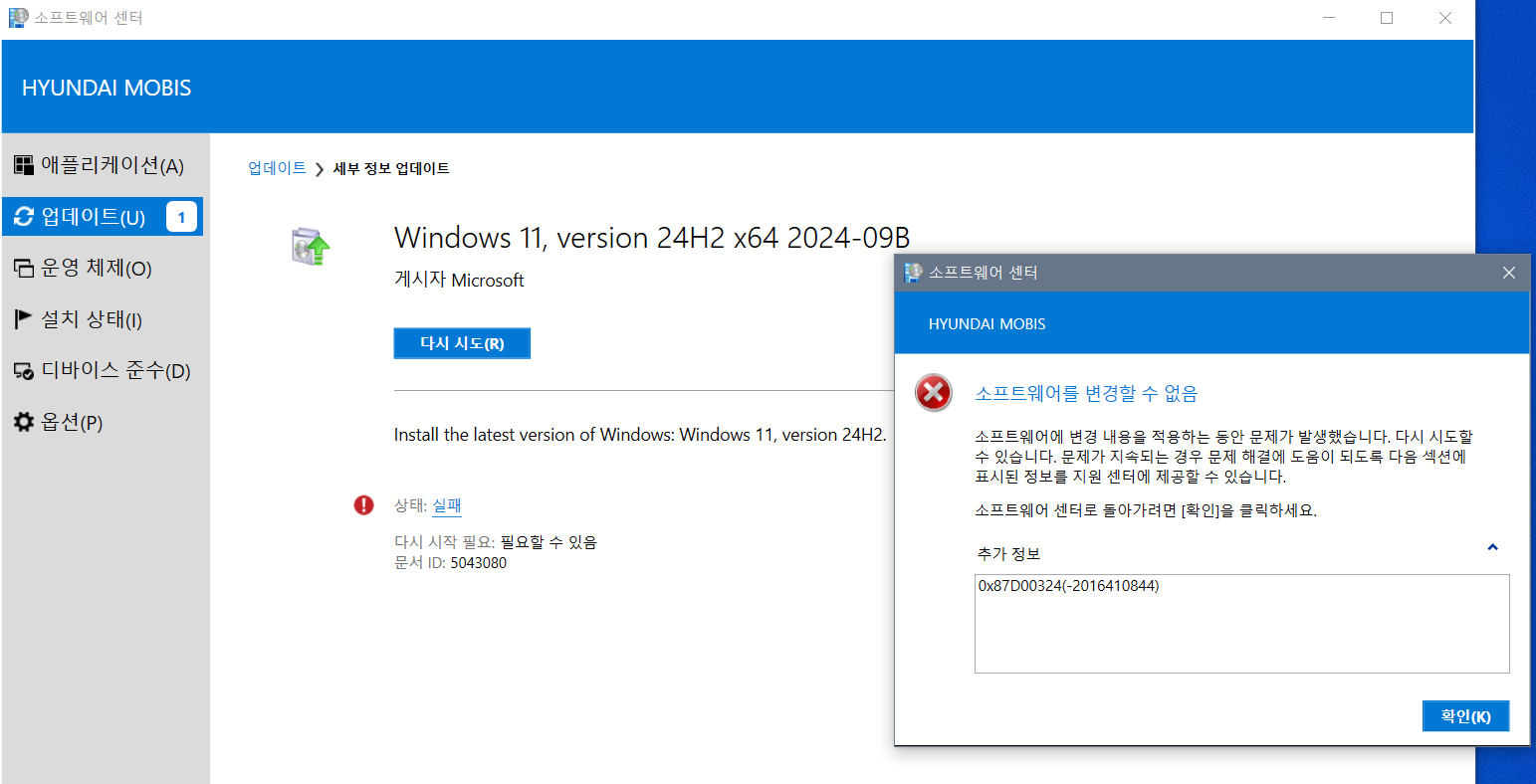Click the device compliance icon

click(23, 371)
